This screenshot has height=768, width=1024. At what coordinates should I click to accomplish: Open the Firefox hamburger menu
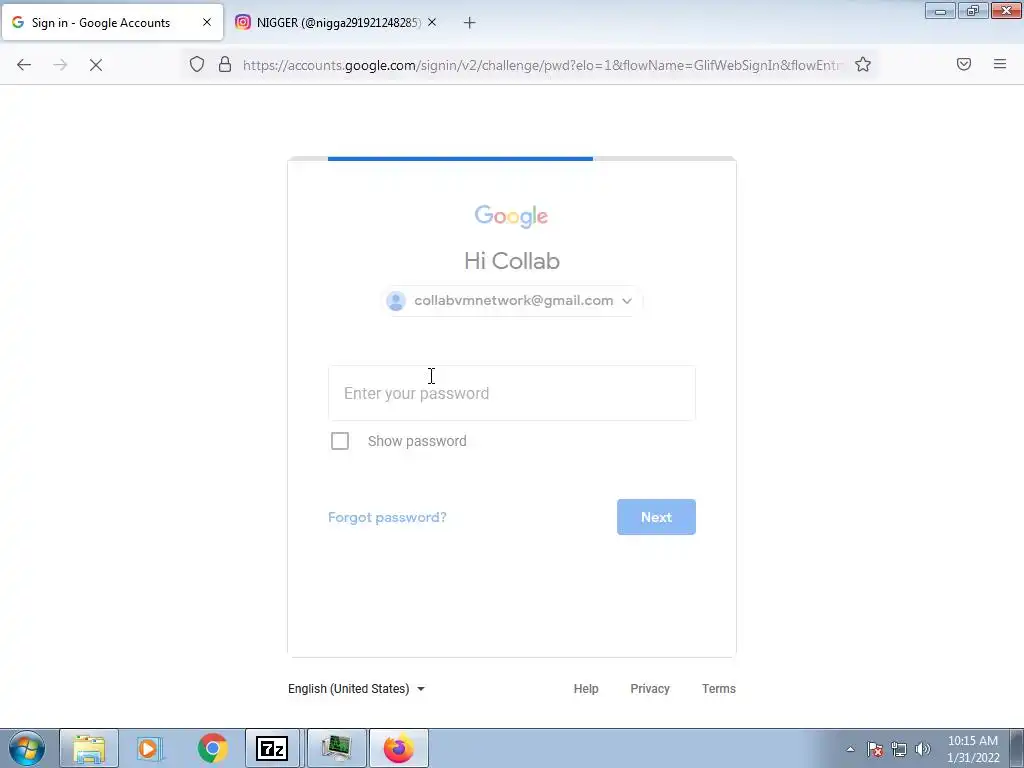[x=1000, y=64]
